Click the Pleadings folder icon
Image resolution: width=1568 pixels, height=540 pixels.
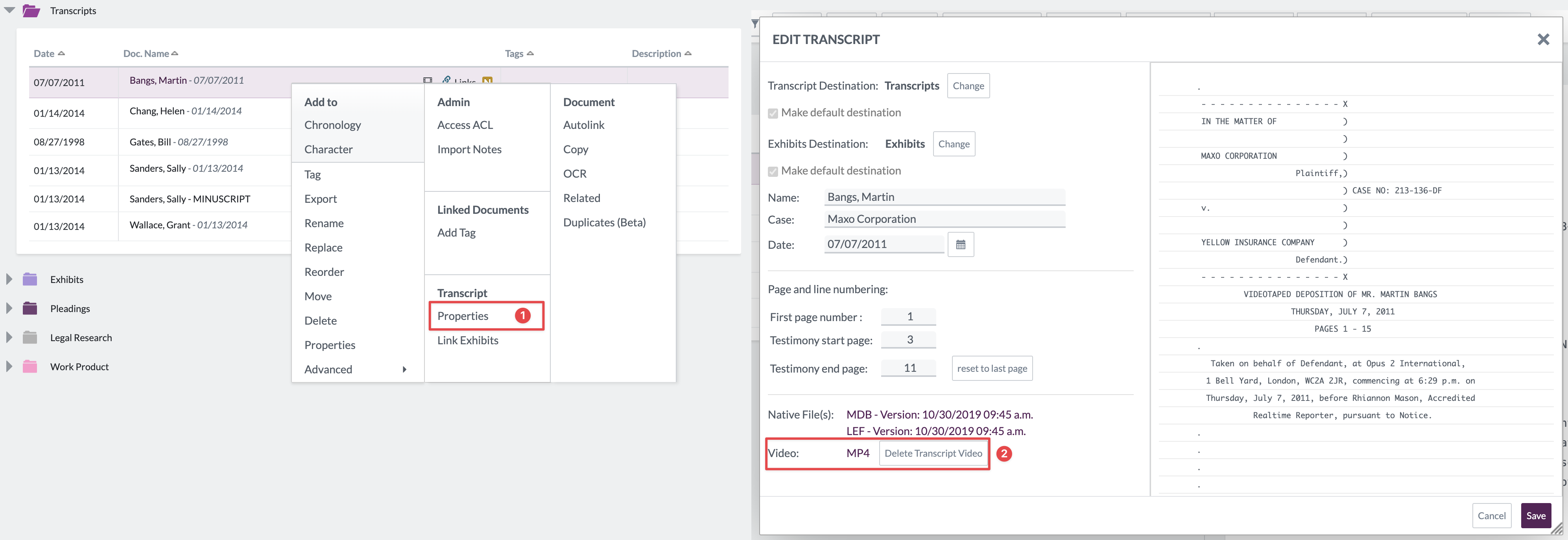point(30,308)
